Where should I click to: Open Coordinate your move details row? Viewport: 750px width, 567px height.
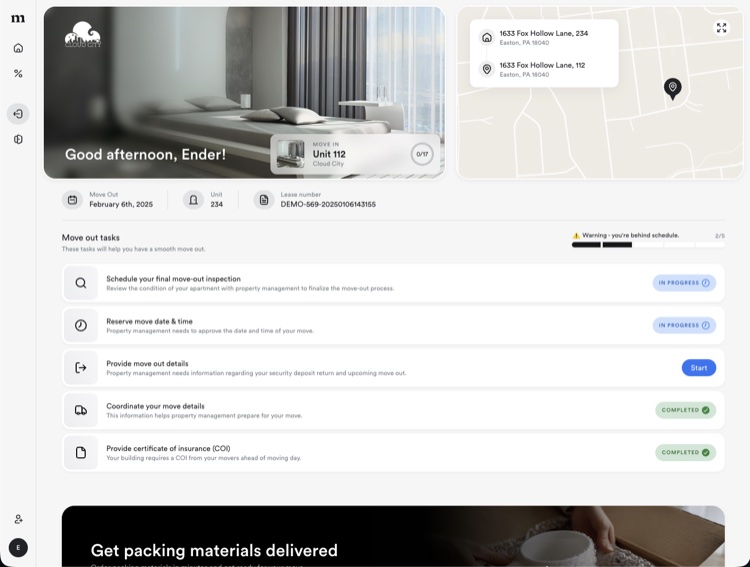[x=393, y=410]
